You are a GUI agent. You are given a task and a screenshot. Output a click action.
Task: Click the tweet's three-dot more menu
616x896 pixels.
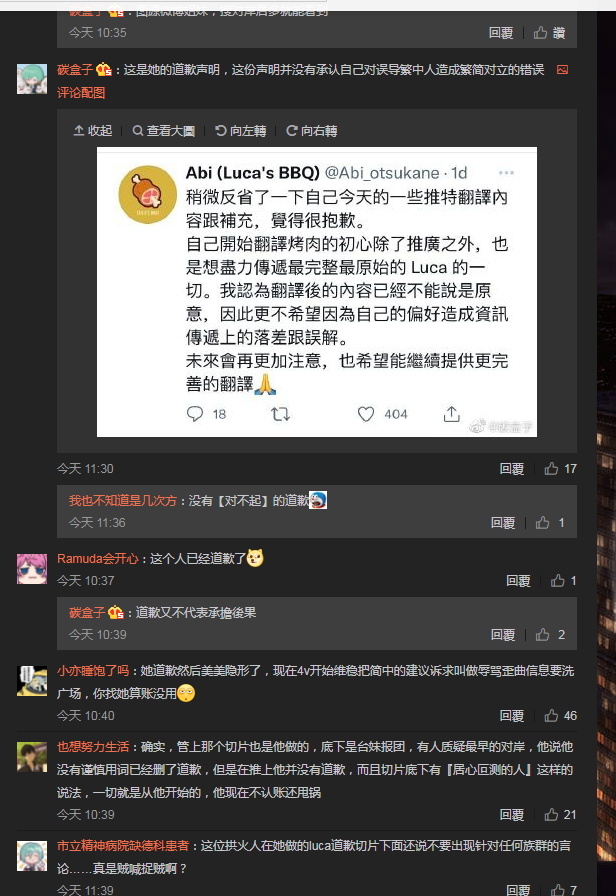coord(506,173)
